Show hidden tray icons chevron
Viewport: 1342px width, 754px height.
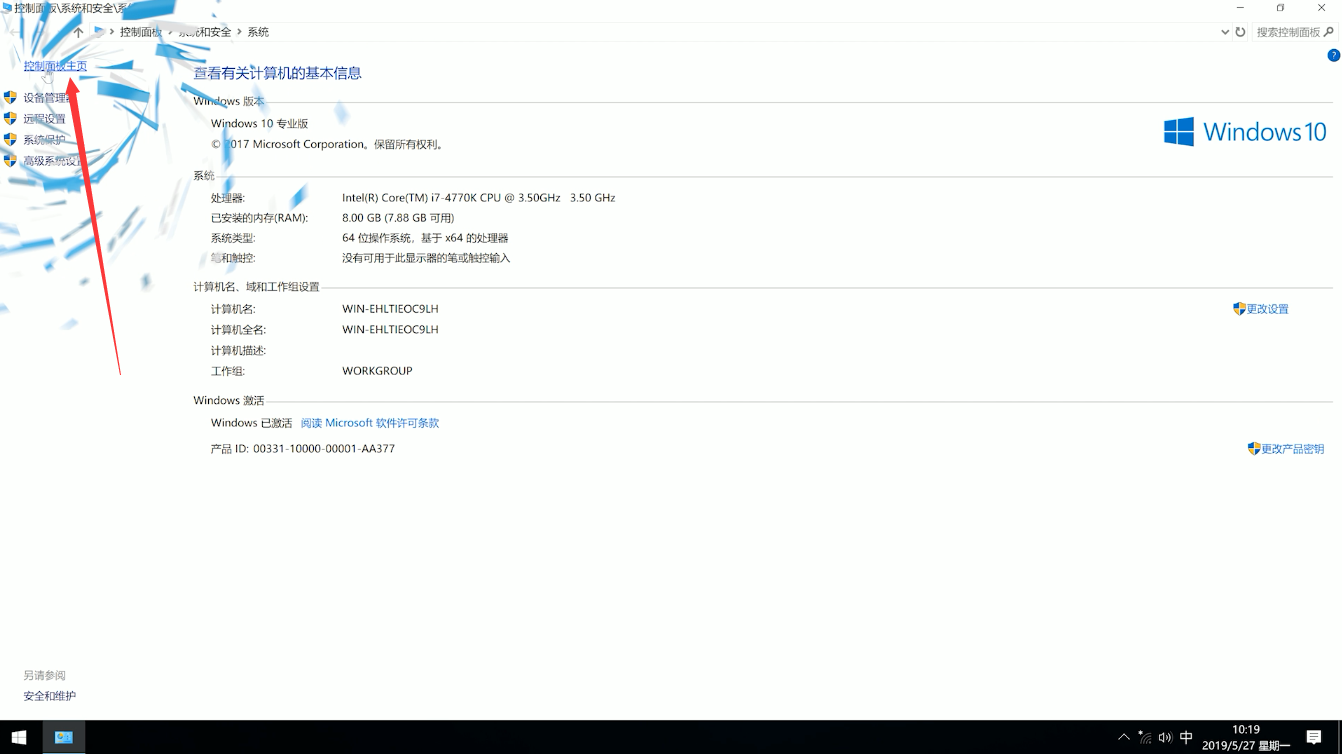pyautogui.click(x=1124, y=738)
